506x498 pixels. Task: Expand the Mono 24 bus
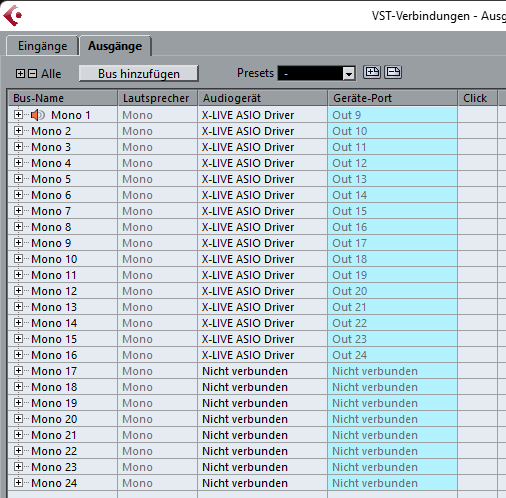pyautogui.click(x=19, y=483)
